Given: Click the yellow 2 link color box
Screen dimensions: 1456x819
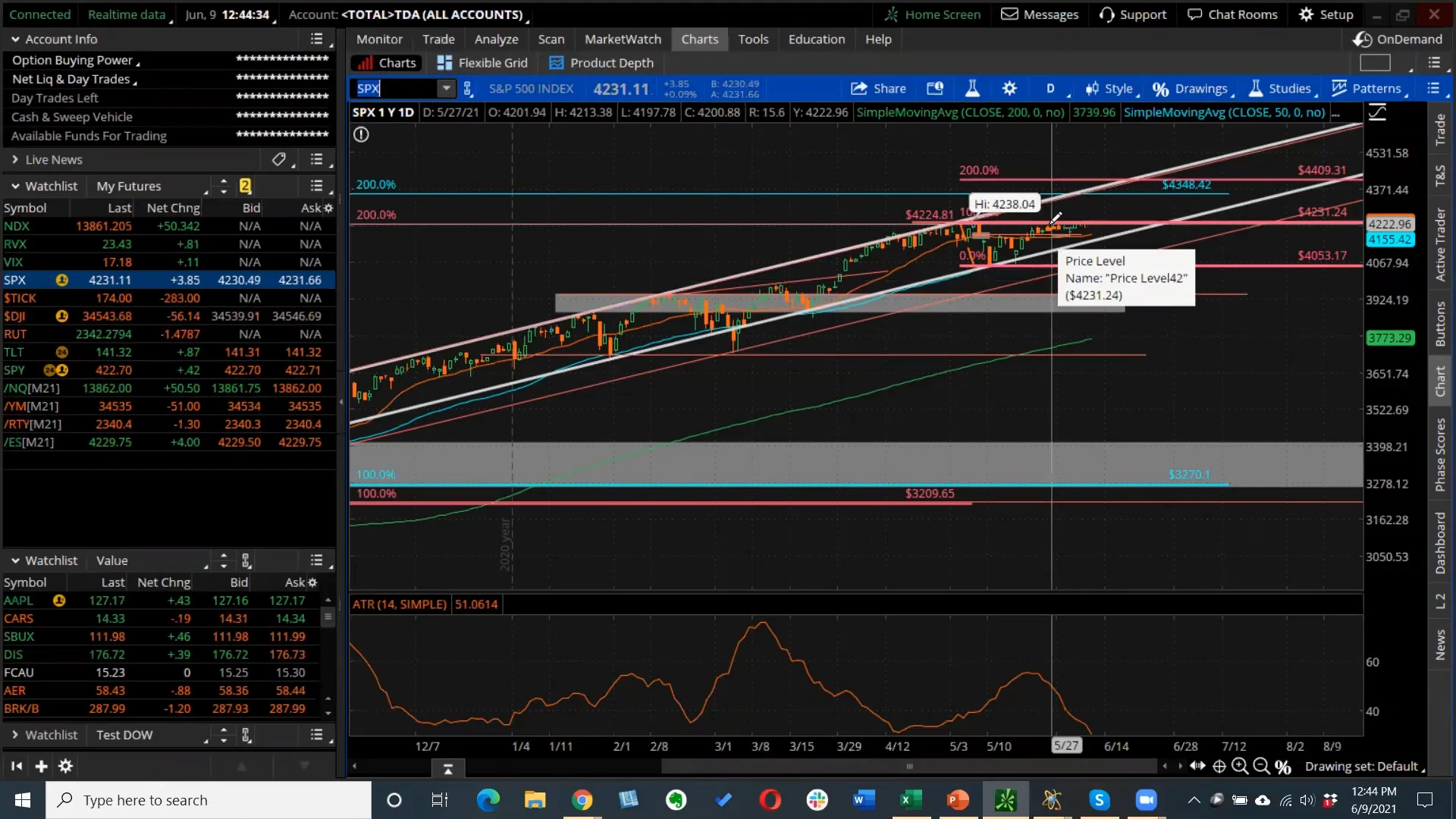Looking at the screenshot, I should 245,186.
